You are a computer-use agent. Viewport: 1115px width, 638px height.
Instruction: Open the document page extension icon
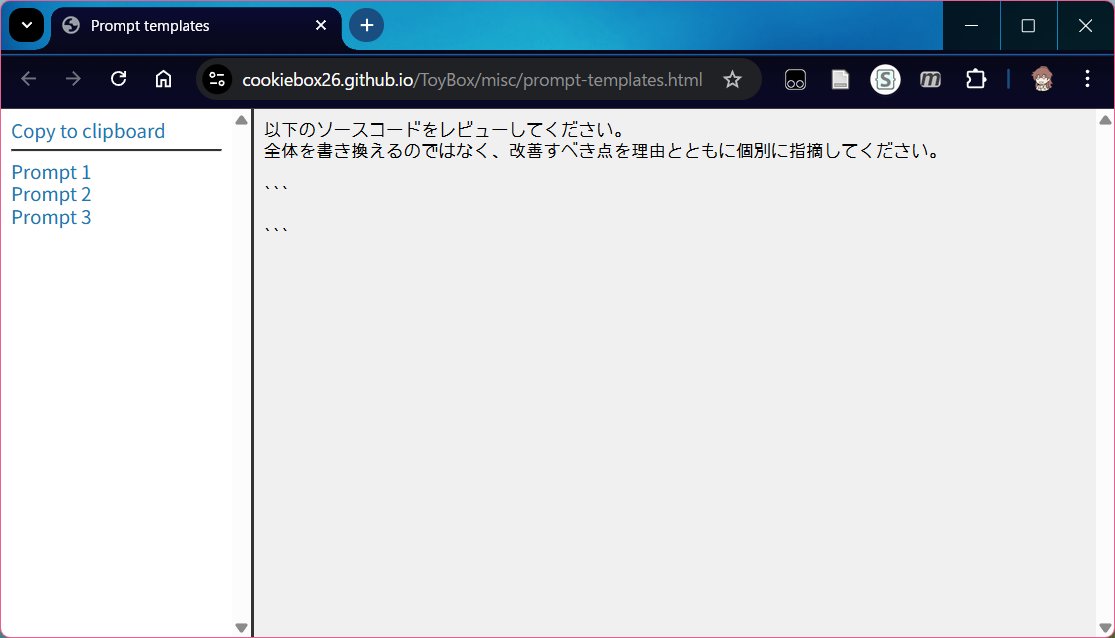tap(840, 80)
